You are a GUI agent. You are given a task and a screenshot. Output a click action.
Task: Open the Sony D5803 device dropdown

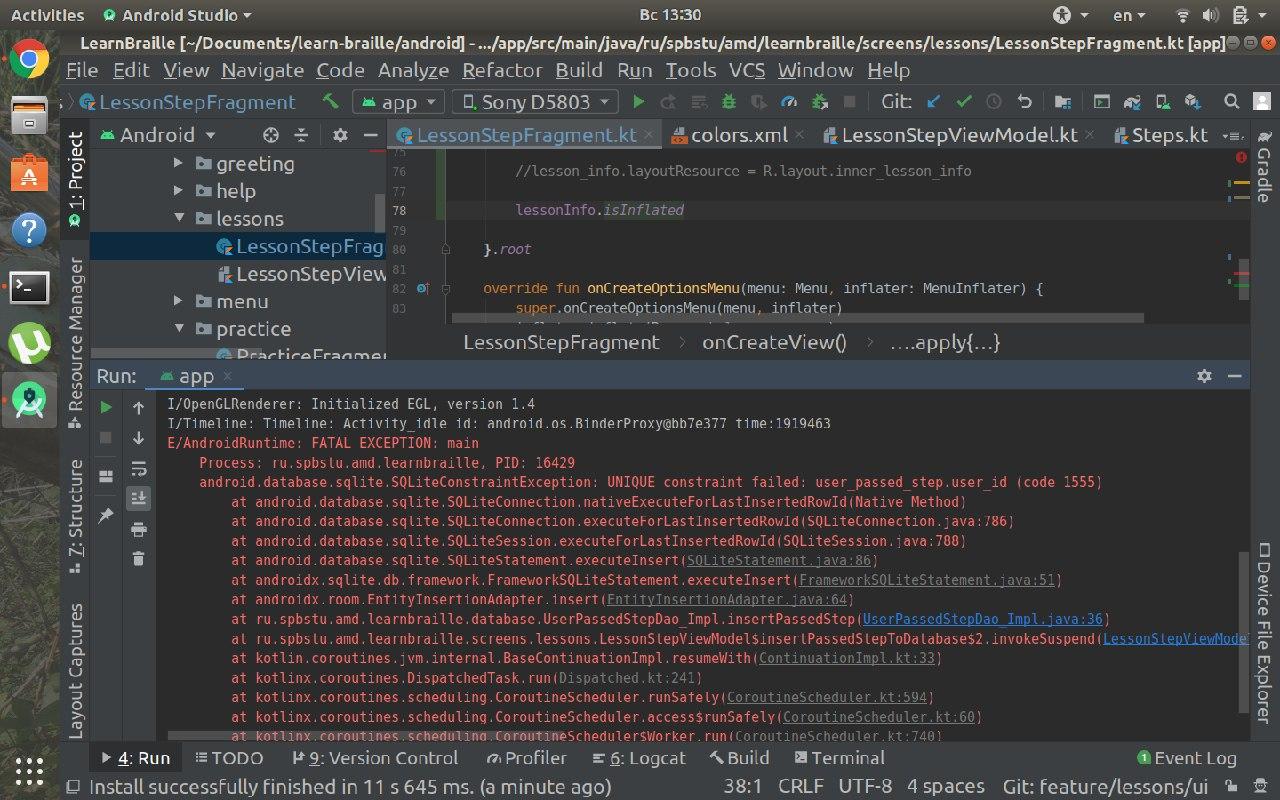tap(535, 102)
